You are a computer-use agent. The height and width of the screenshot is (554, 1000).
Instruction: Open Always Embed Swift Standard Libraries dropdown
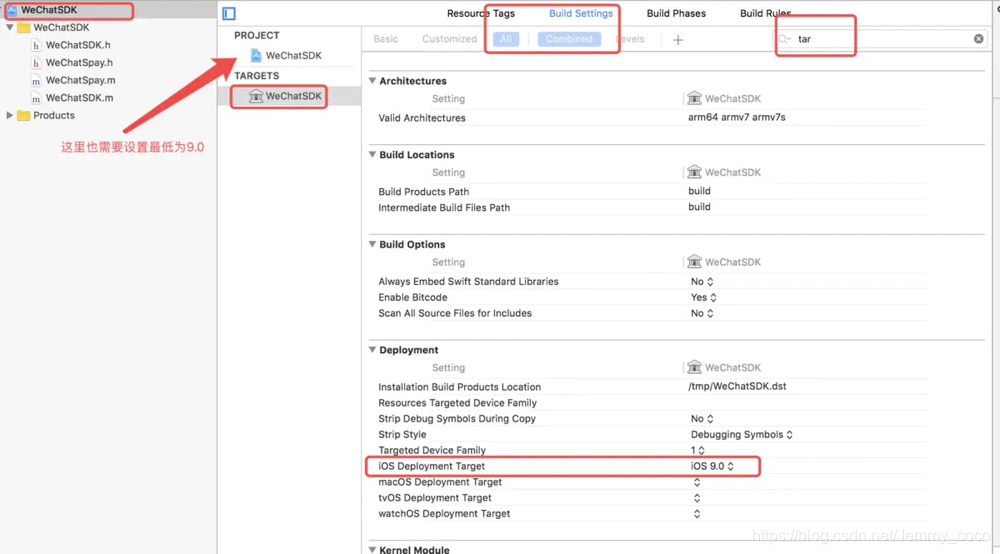coord(702,281)
